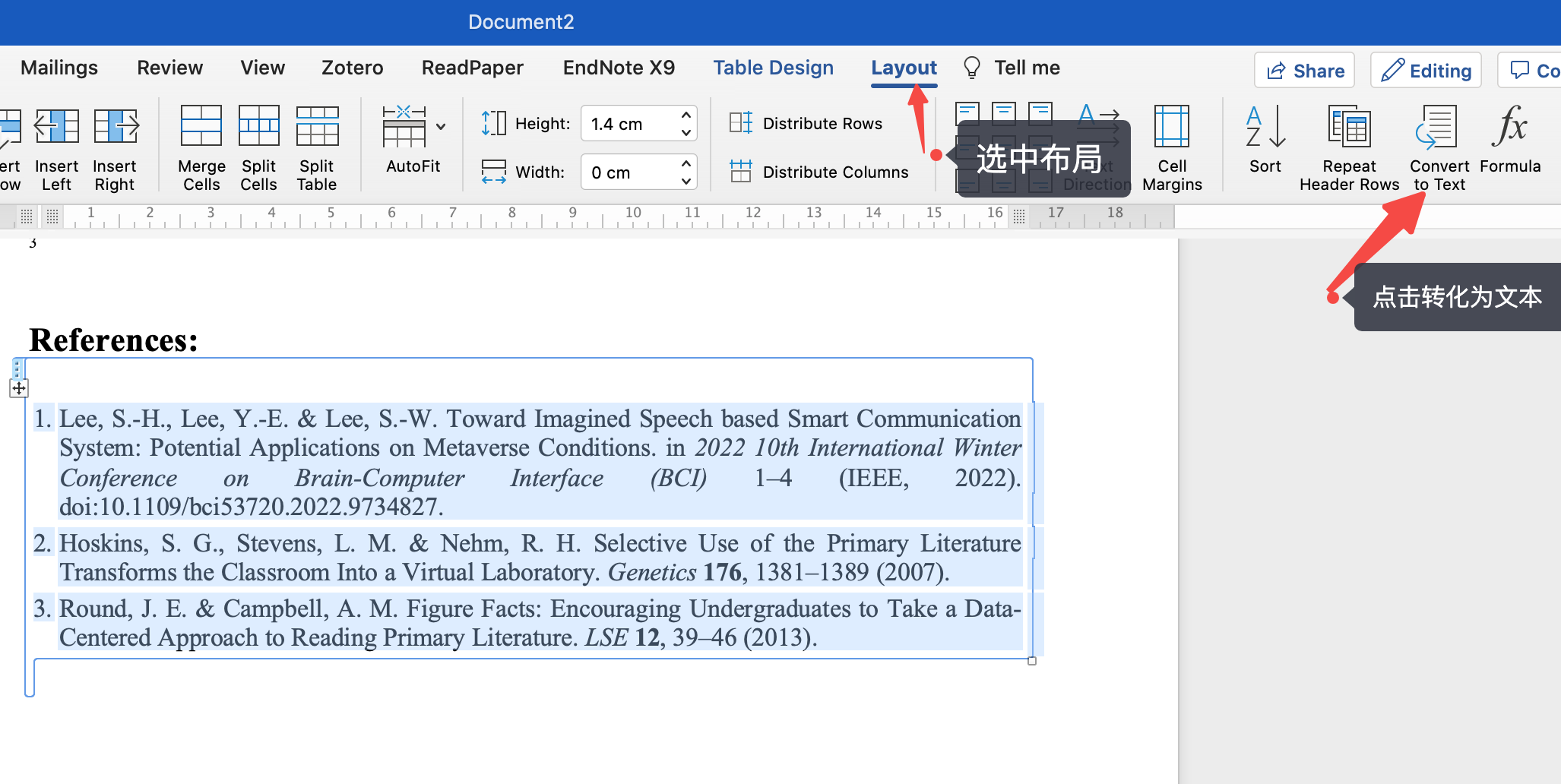Click the Share button

tap(1304, 71)
